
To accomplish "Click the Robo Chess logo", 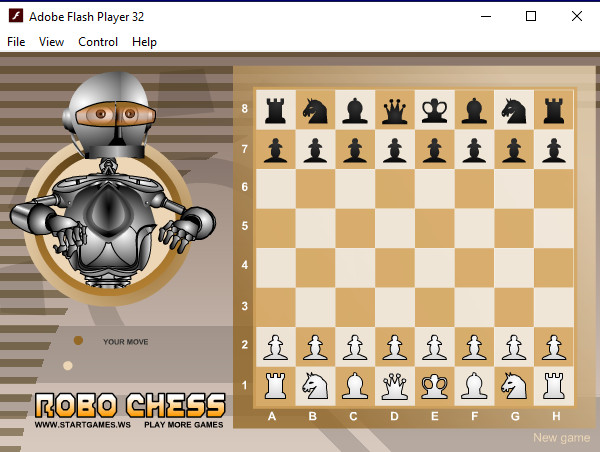I will [130, 405].
